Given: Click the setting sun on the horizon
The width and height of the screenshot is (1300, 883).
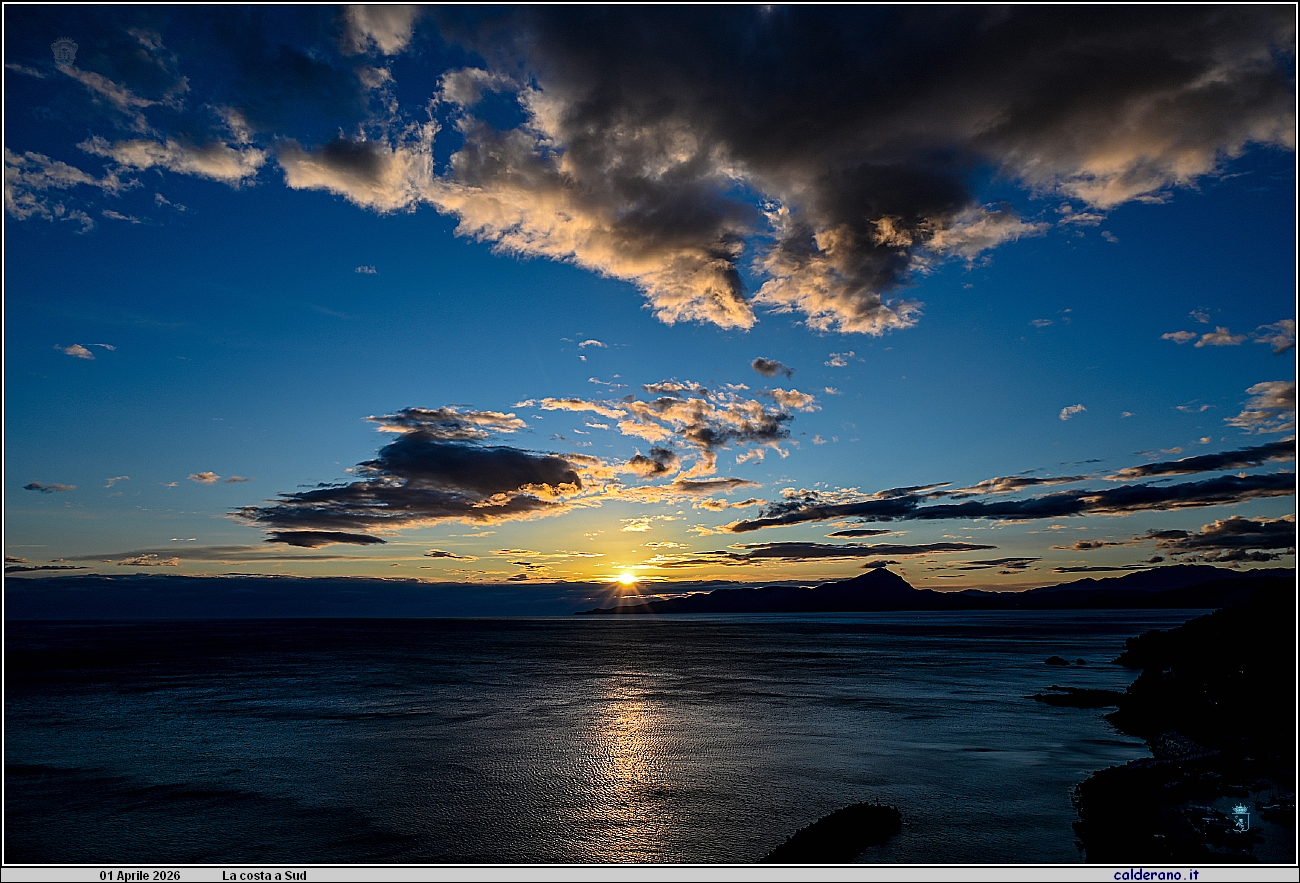Looking at the screenshot, I should pos(626,577).
